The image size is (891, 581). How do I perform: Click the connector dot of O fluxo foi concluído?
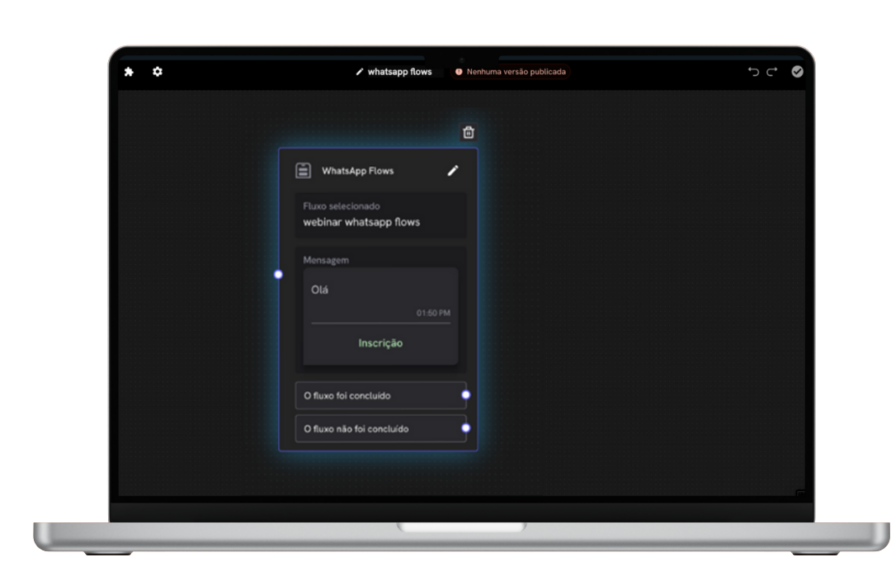click(x=466, y=395)
